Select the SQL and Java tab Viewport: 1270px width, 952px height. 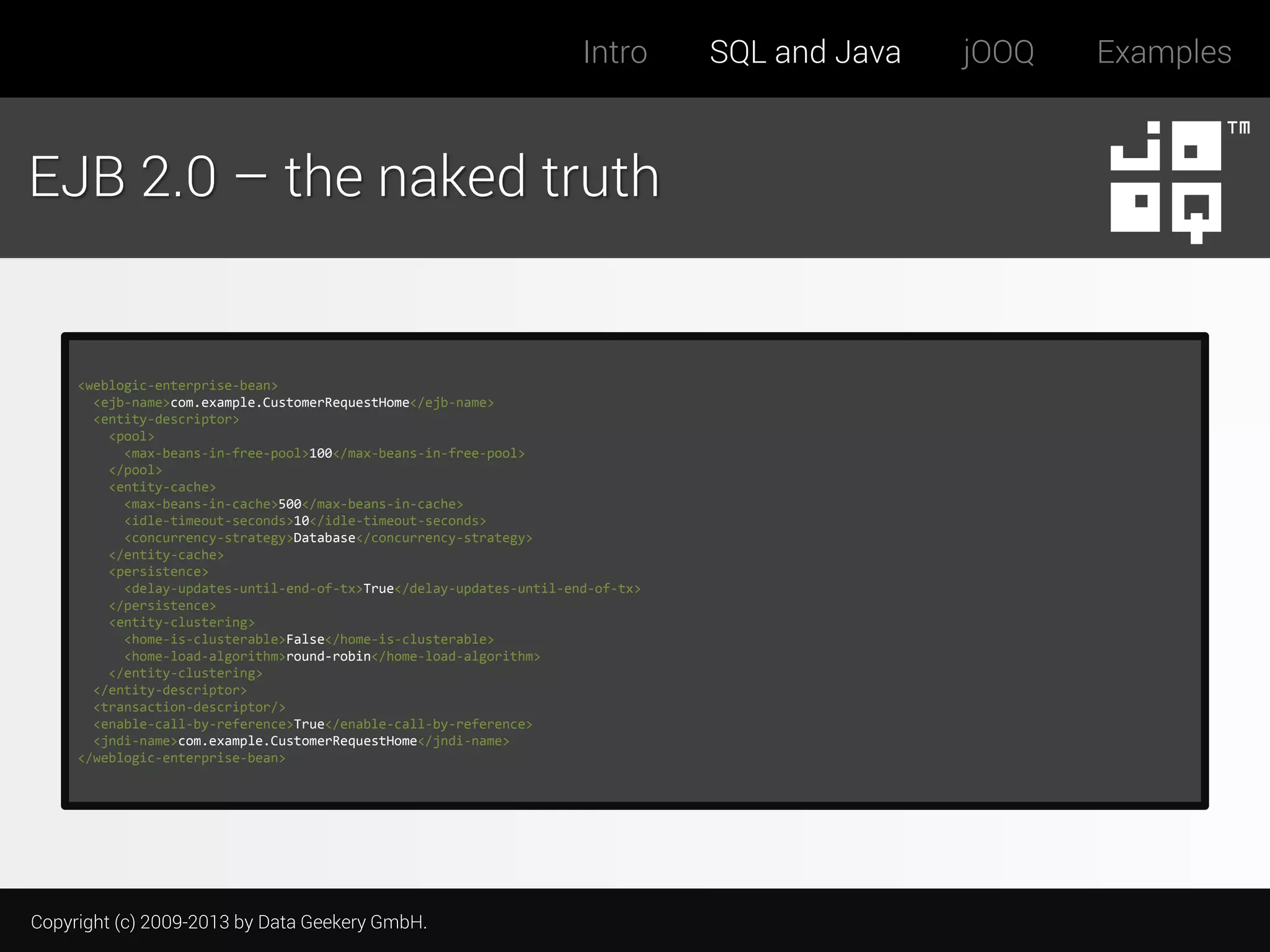[x=805, y=52]
